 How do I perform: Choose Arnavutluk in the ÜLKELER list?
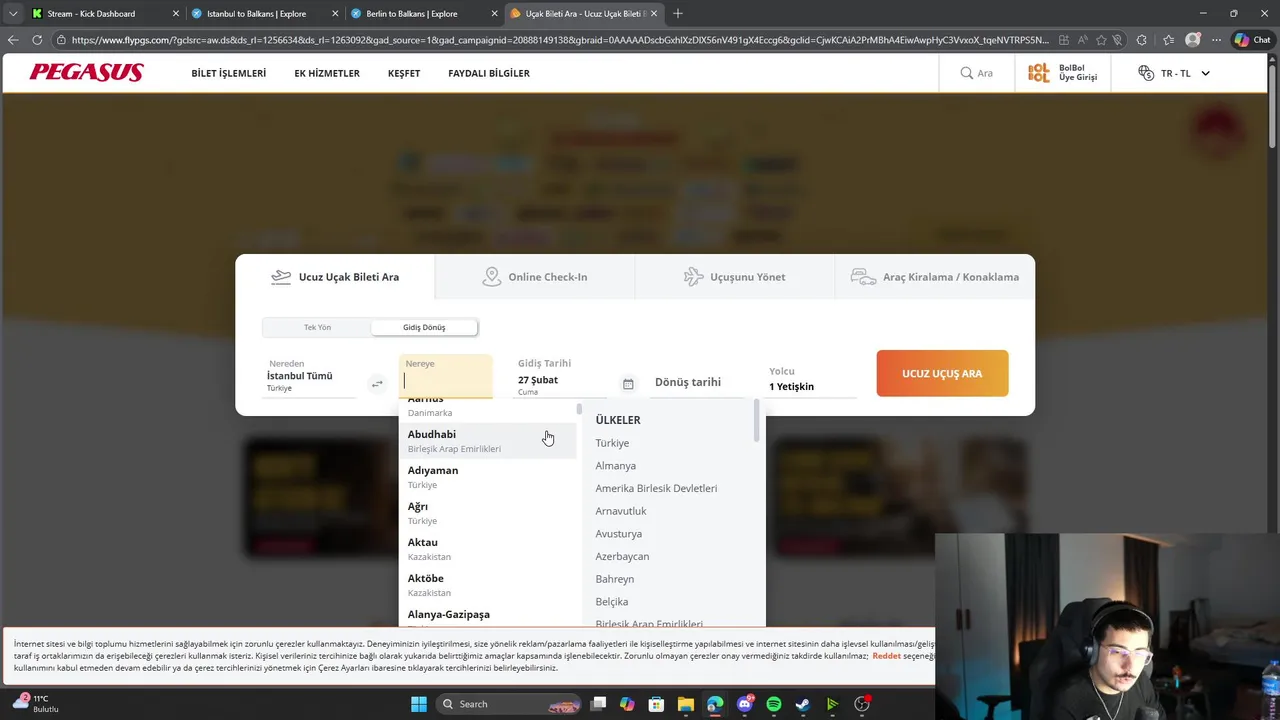click(621, 511)
